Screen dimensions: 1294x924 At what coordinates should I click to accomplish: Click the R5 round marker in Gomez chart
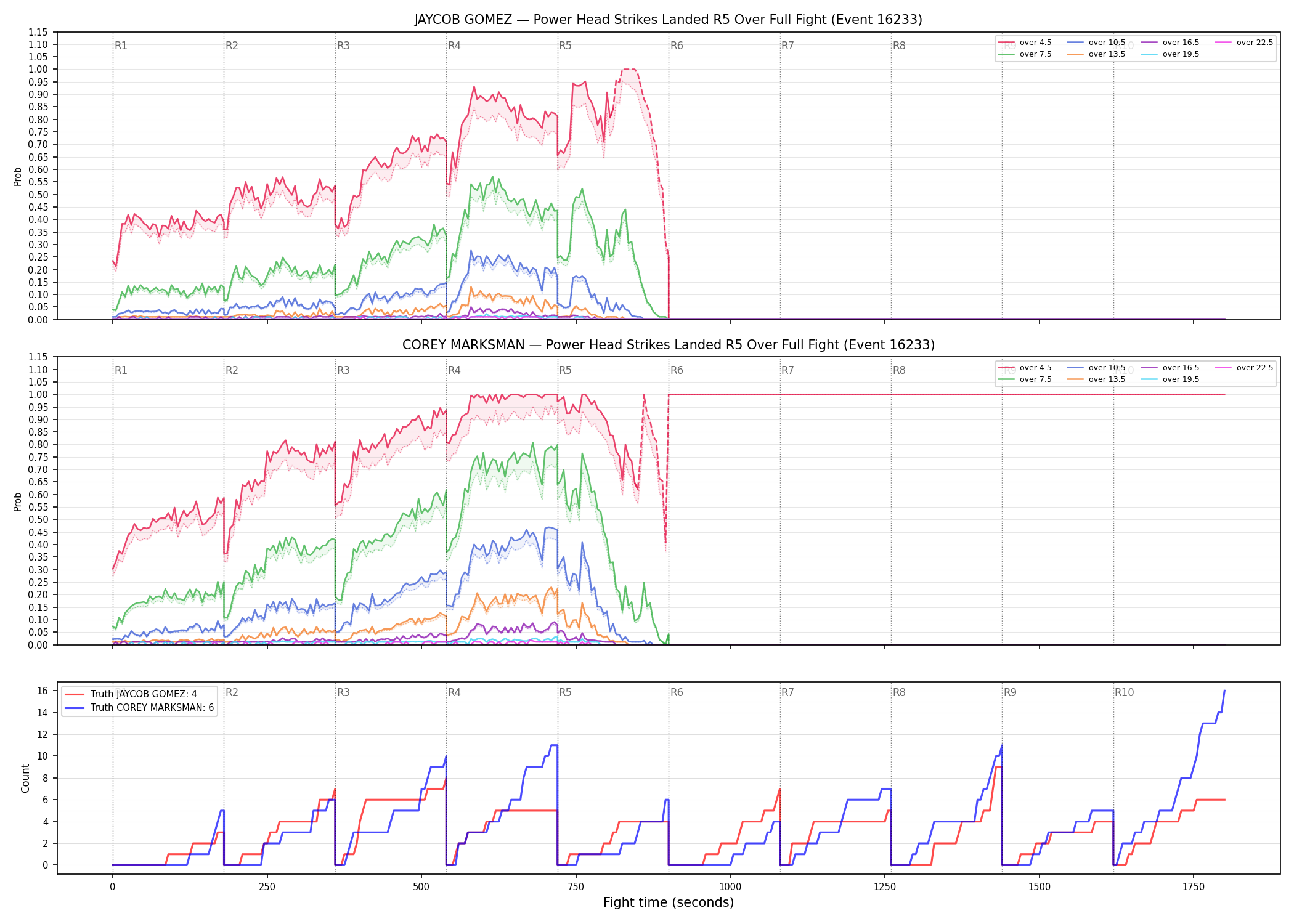(565, 46)
